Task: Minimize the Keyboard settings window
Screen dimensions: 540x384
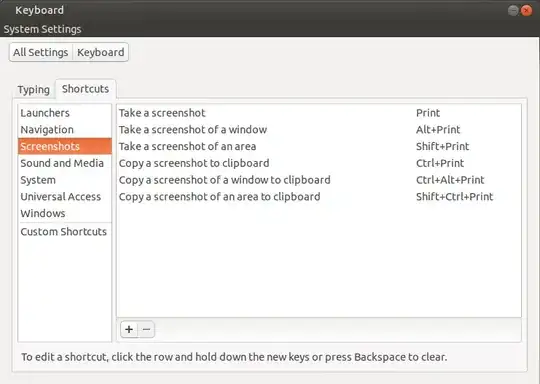Action: (x=513, y=11)
